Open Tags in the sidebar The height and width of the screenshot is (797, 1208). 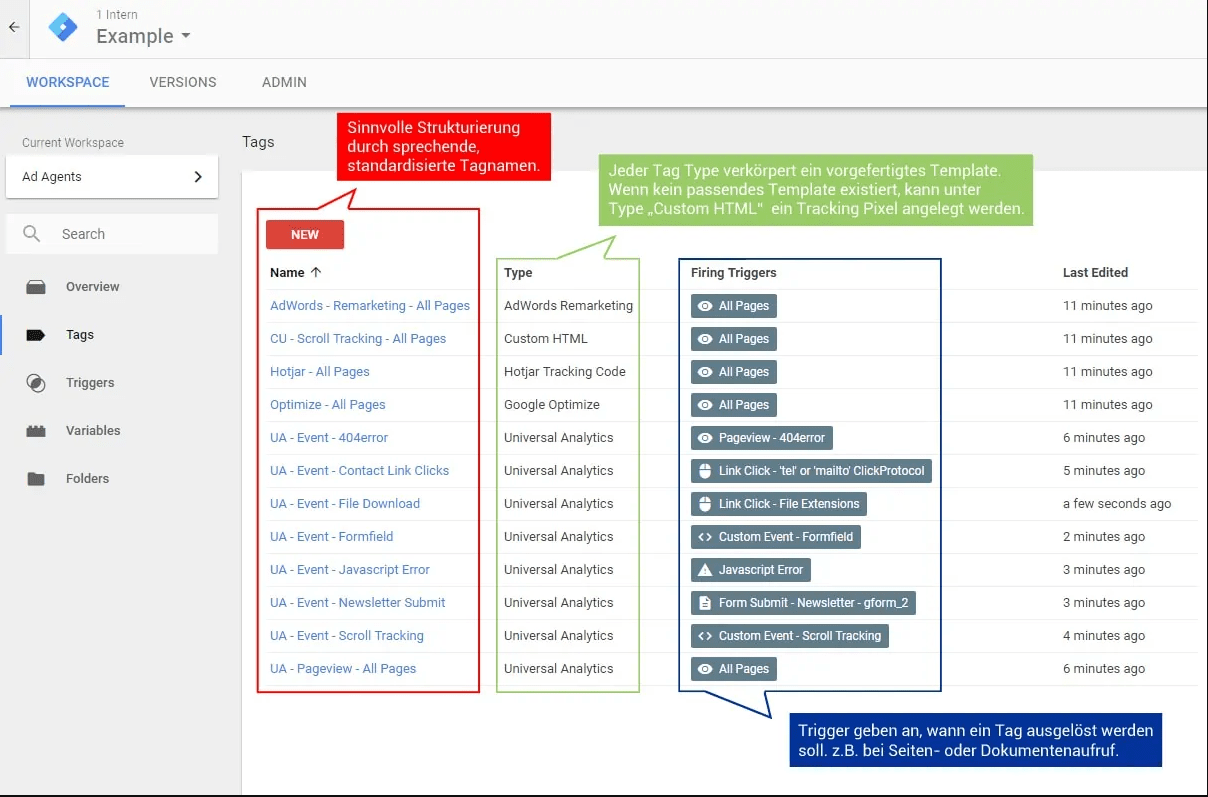click(80, 335)
